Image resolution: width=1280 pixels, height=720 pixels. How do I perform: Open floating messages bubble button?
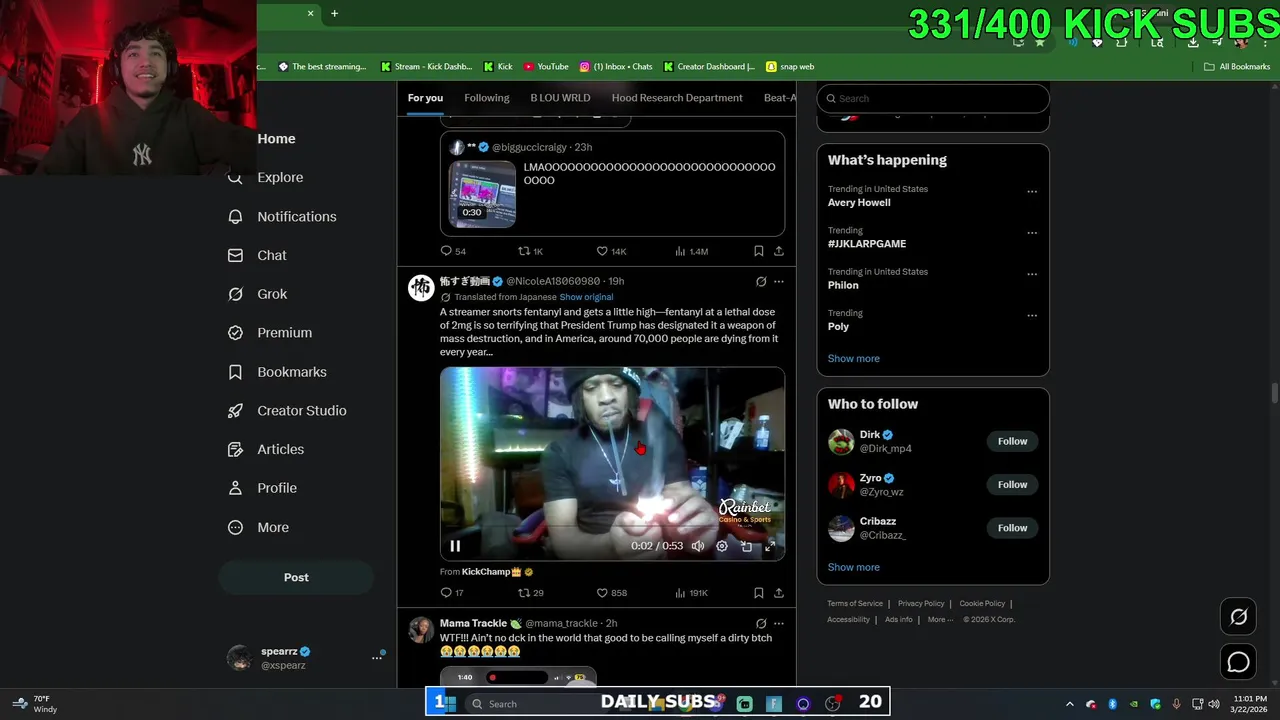click(x=1238, y=662)
